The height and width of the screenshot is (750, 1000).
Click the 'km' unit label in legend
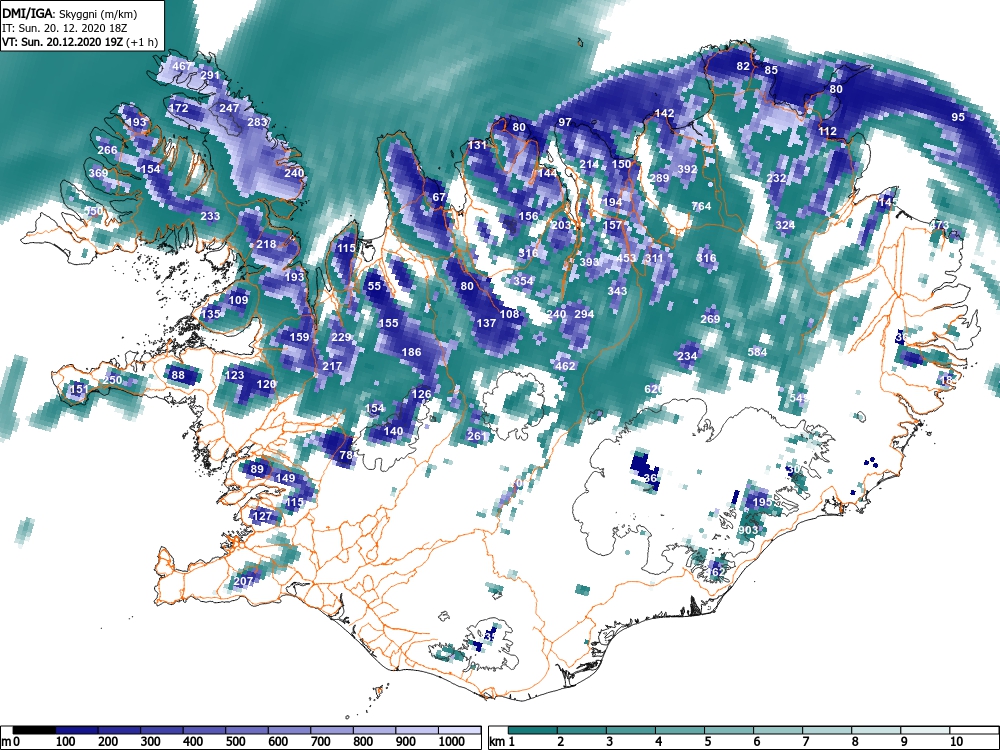497,742
